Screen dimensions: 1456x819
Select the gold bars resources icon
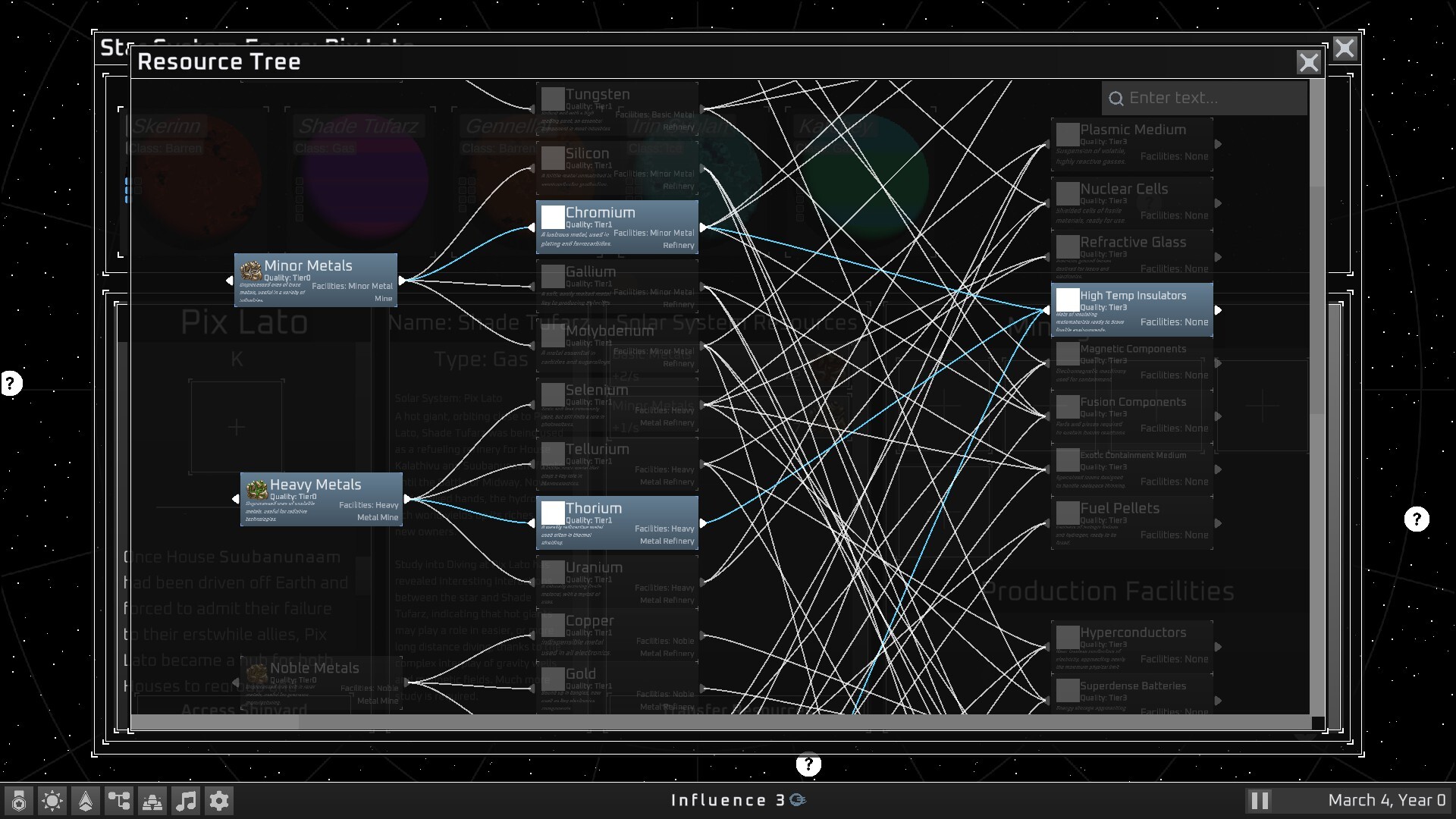152,800
